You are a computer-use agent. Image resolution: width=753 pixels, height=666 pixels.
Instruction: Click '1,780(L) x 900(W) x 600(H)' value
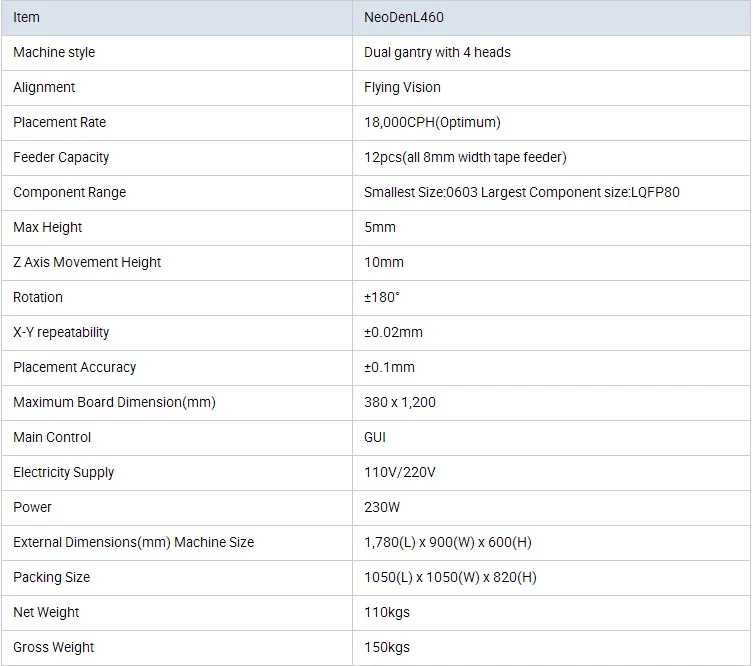pos(448,543)
